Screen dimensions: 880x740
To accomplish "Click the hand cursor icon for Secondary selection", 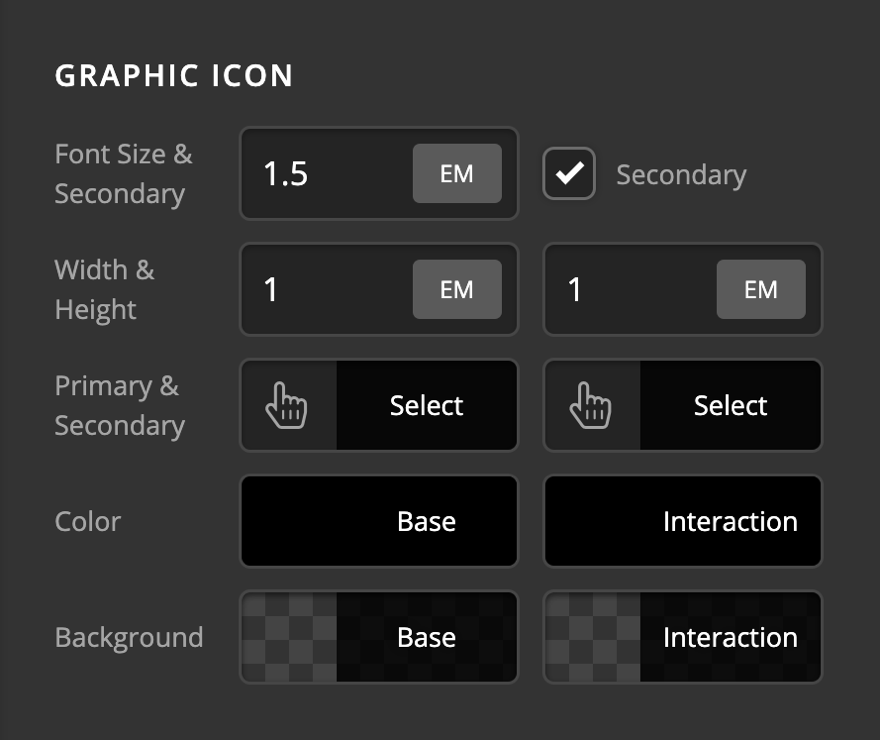I will (591, 405).
